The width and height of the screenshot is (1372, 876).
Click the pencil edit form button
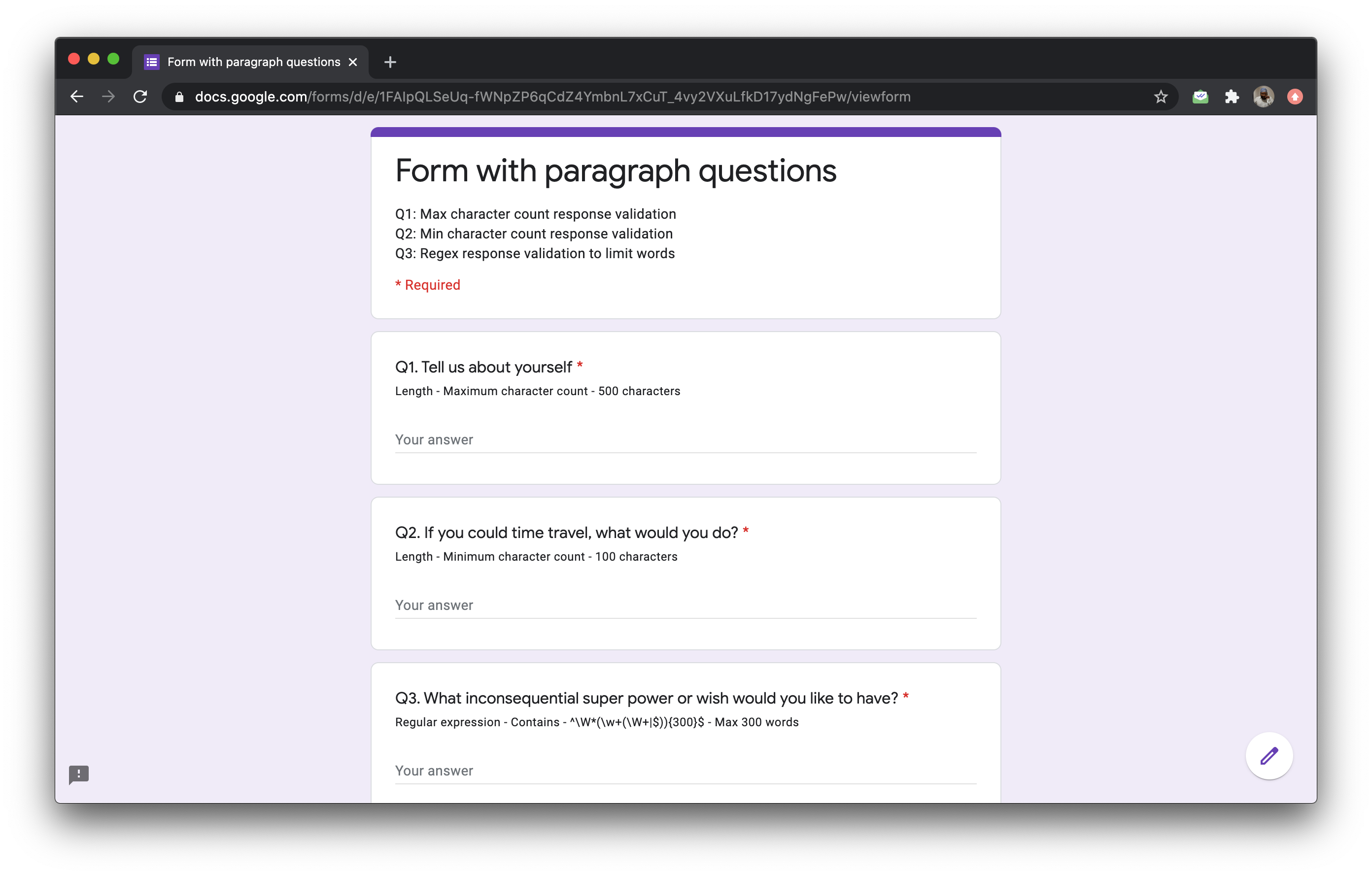(1269, 756)
